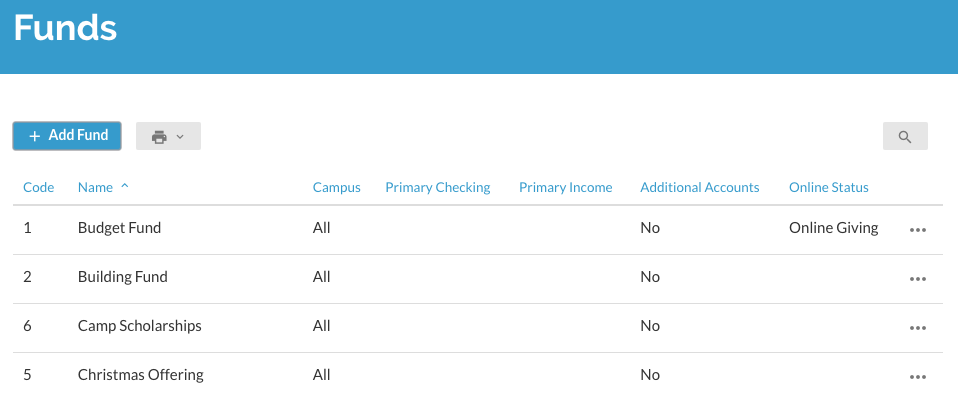
Task: Click the sort arrow beside Name column
Action: click(125, 186)
